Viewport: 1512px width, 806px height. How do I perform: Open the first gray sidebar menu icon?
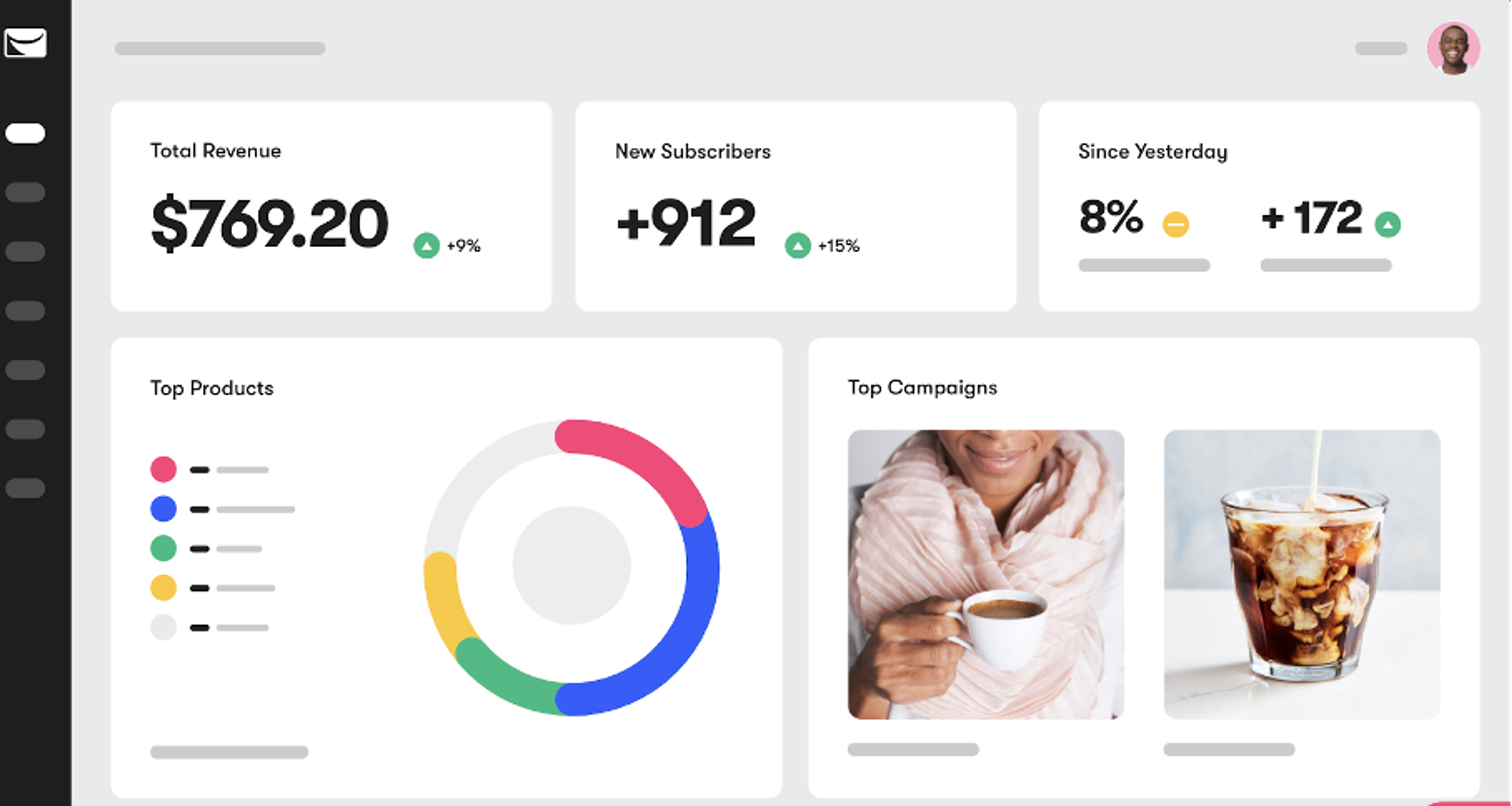coord(25,192)
